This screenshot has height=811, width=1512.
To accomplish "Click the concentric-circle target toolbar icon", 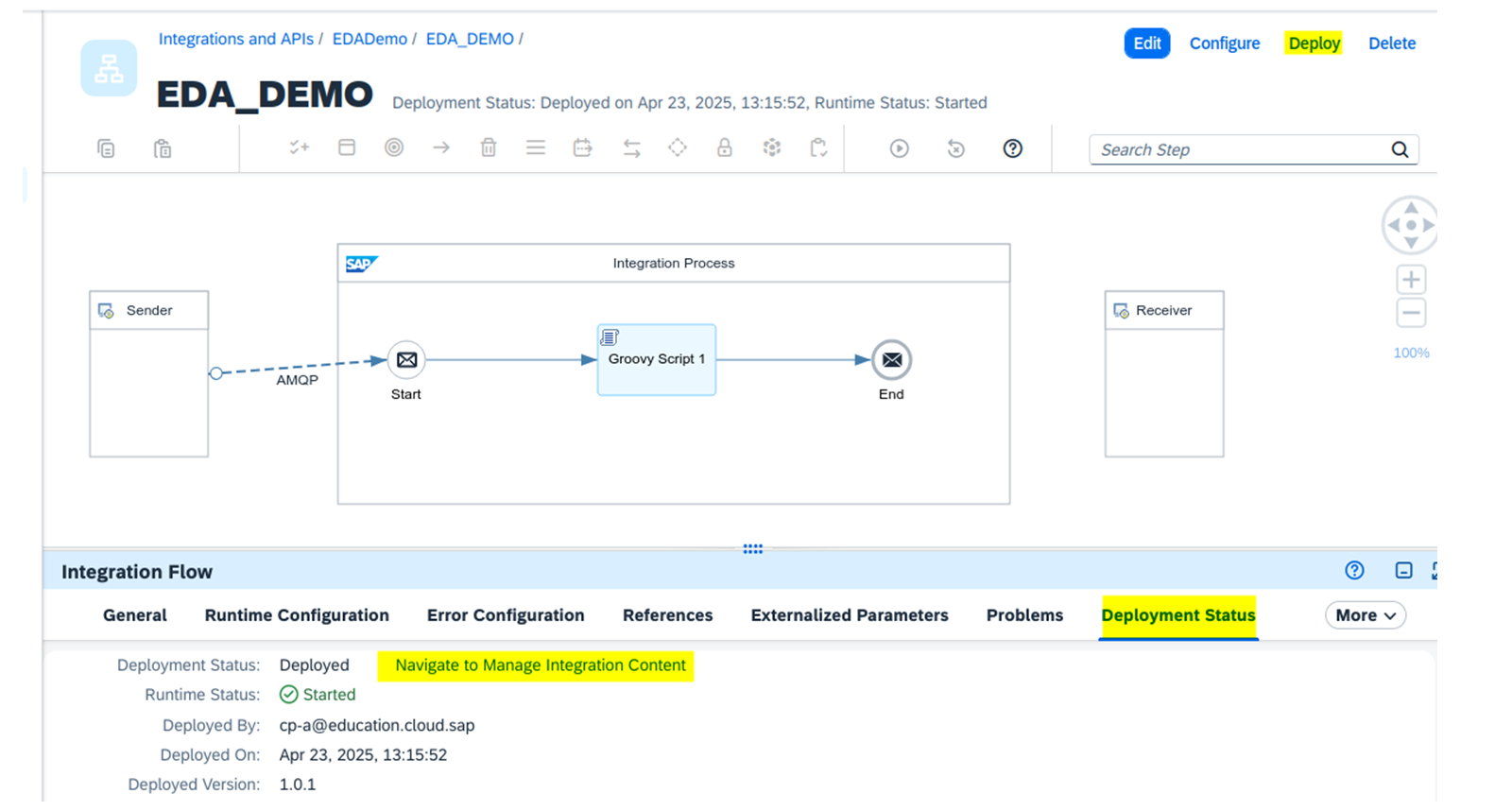I will (394, 147).
